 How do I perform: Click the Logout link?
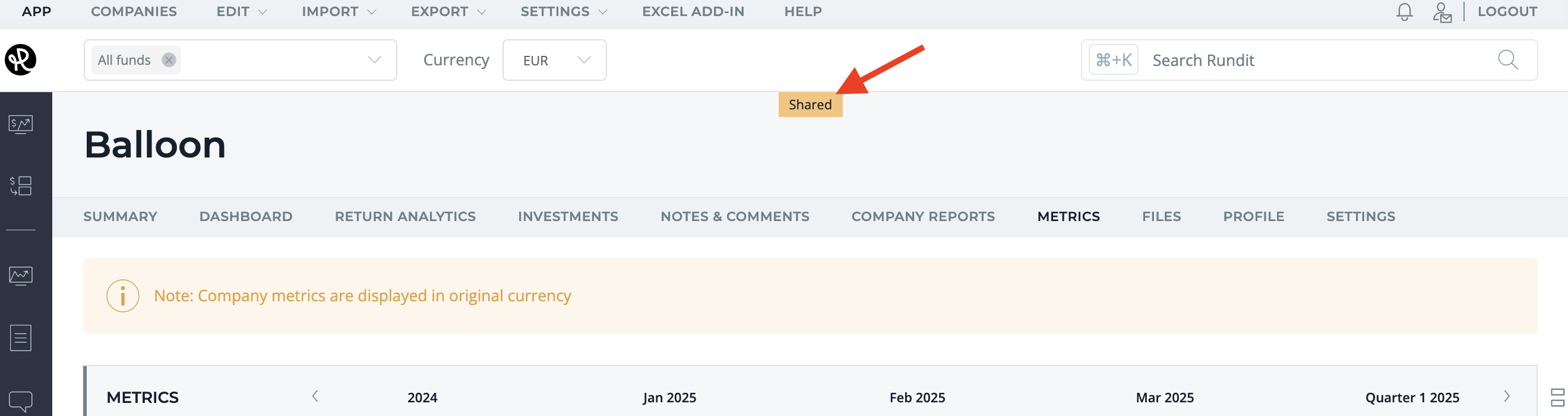[x=1507, y=11]
